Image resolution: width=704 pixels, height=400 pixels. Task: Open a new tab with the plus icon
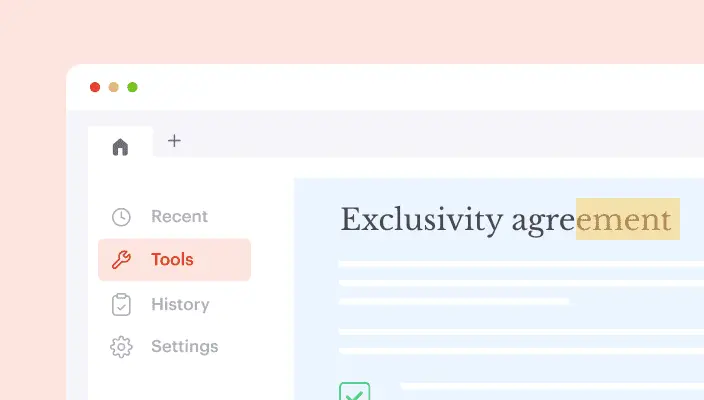click(x=174, y=141)
